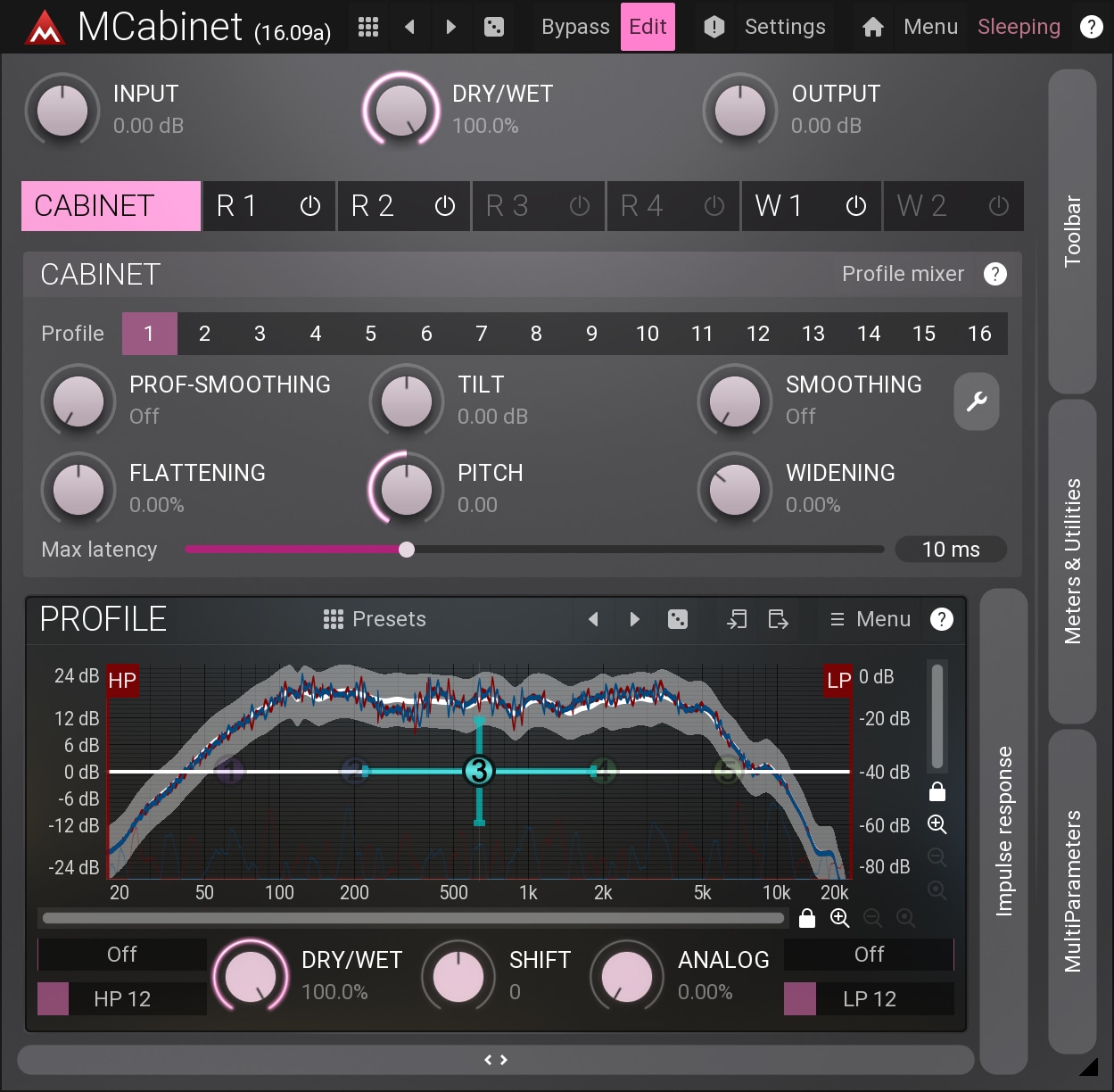Select cabinet profile 12
Screen dimensions: 1114x1092
click(x=758, y=334)
